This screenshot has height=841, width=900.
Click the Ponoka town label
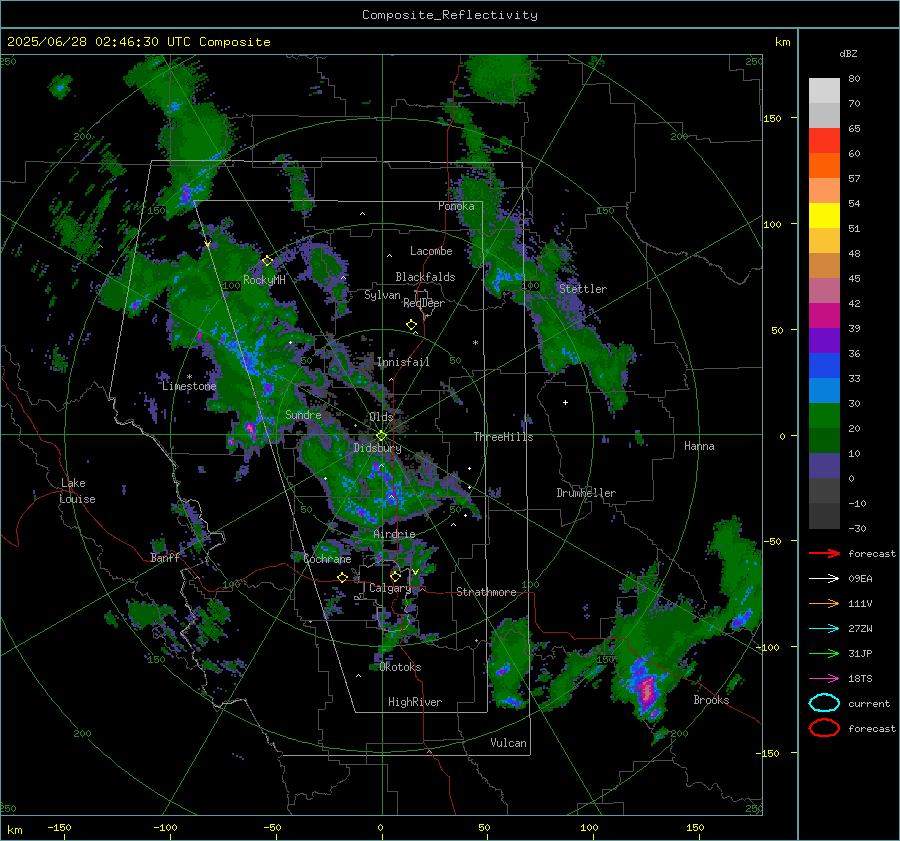456,206
